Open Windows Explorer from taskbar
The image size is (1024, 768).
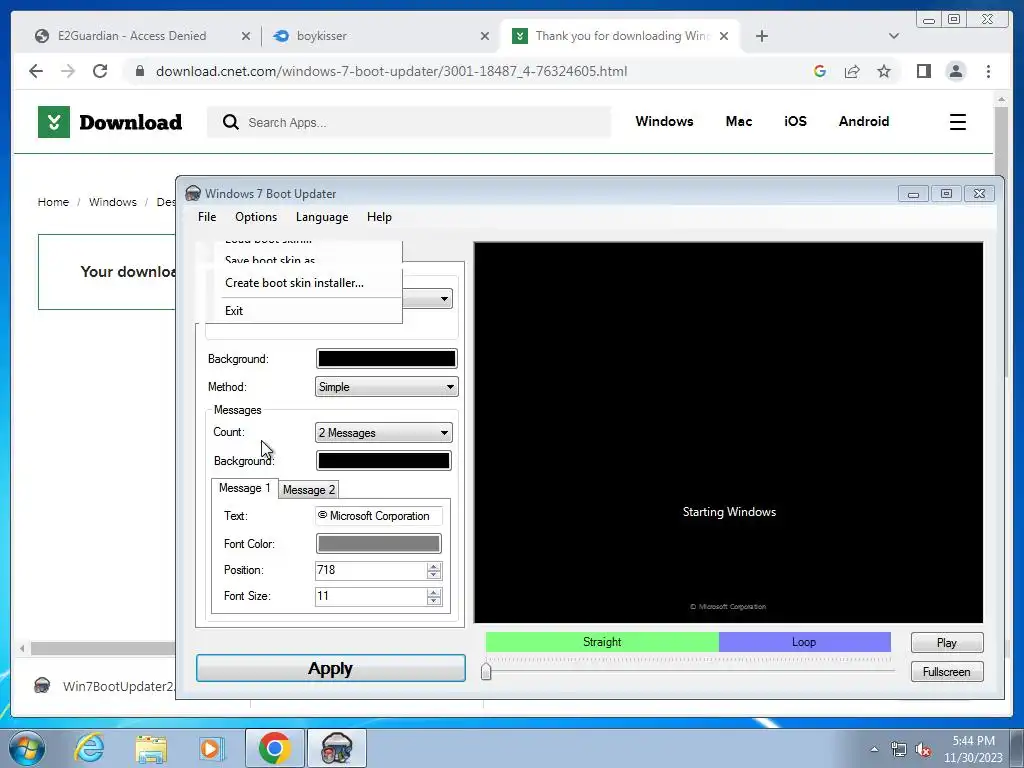[x=151, y=748]
